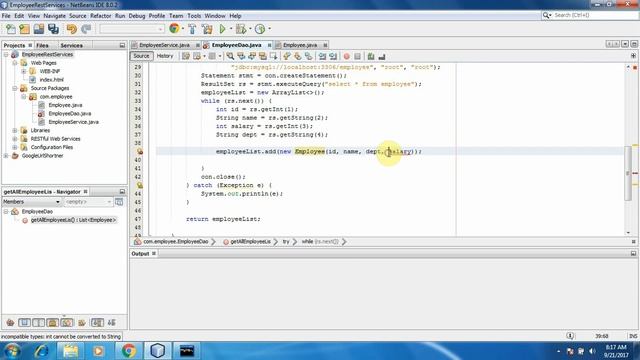Click the Profile Project clock icon
The width and height of the screenshot is (640, 360).
point(260,29)
